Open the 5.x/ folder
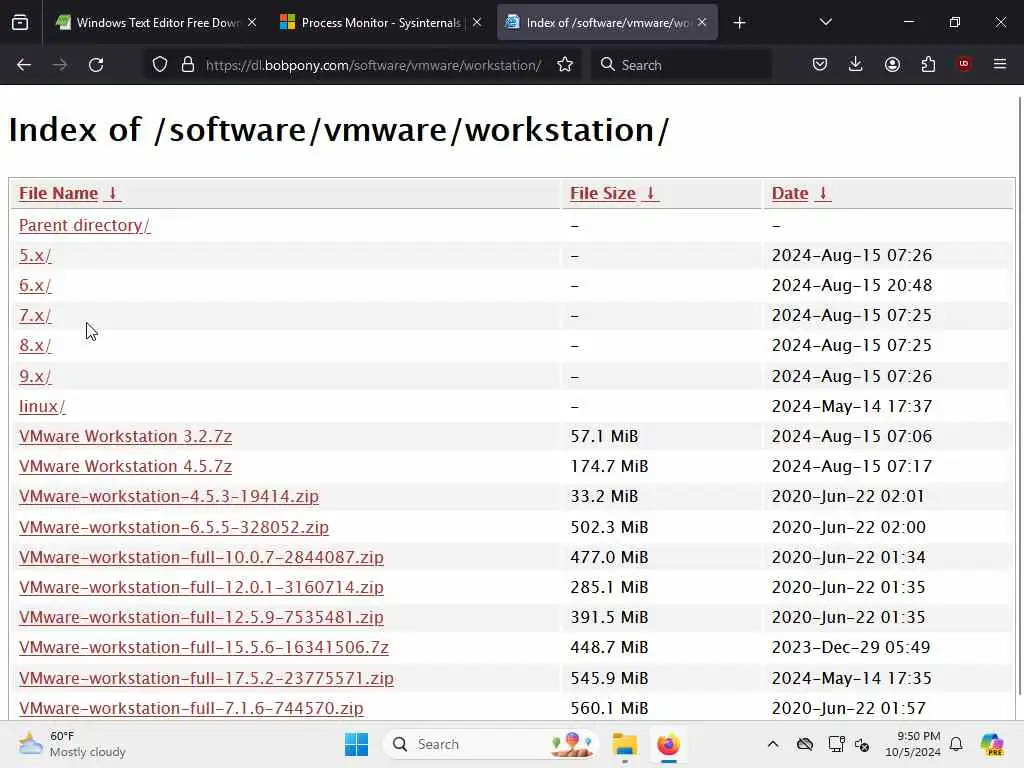The width and height of the screenshot is (1024, 768). pos(35,255)
